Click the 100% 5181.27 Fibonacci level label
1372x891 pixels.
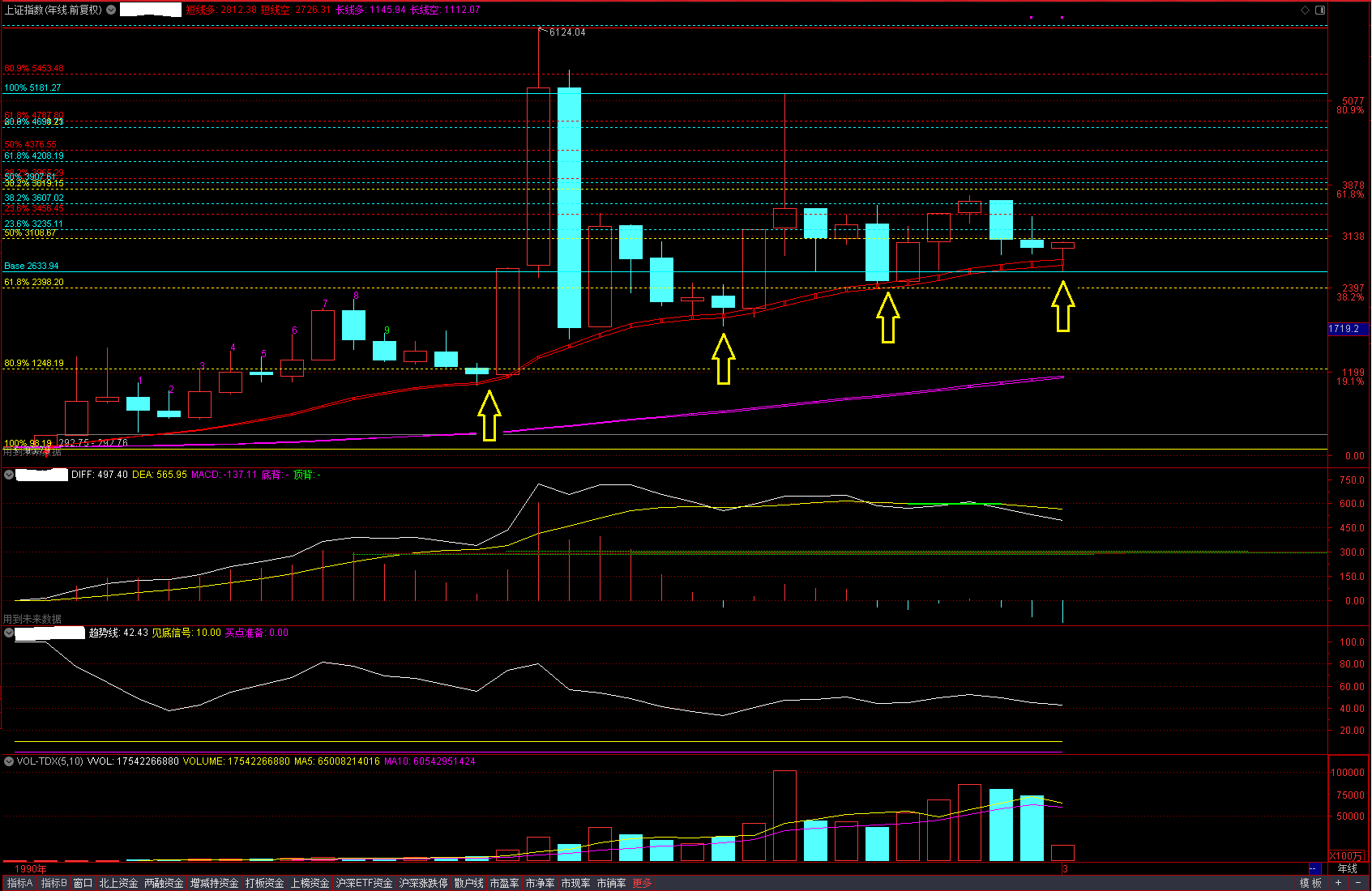click(32, 87)
